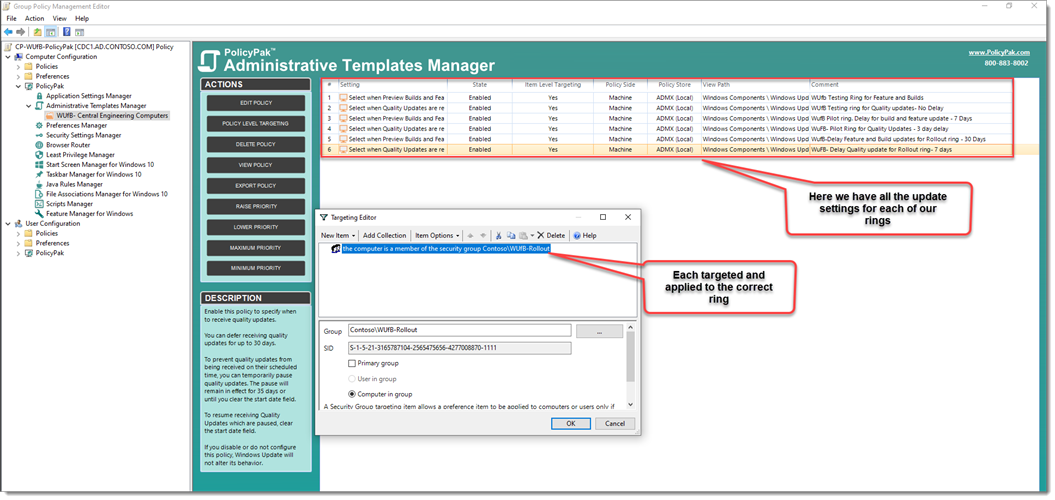Image resolution: width=1055 pixels, height=500 pixels.
Task: Collapse the Administrative Templates Manager node
Action: pyautogui.click(x=28, y=106)
